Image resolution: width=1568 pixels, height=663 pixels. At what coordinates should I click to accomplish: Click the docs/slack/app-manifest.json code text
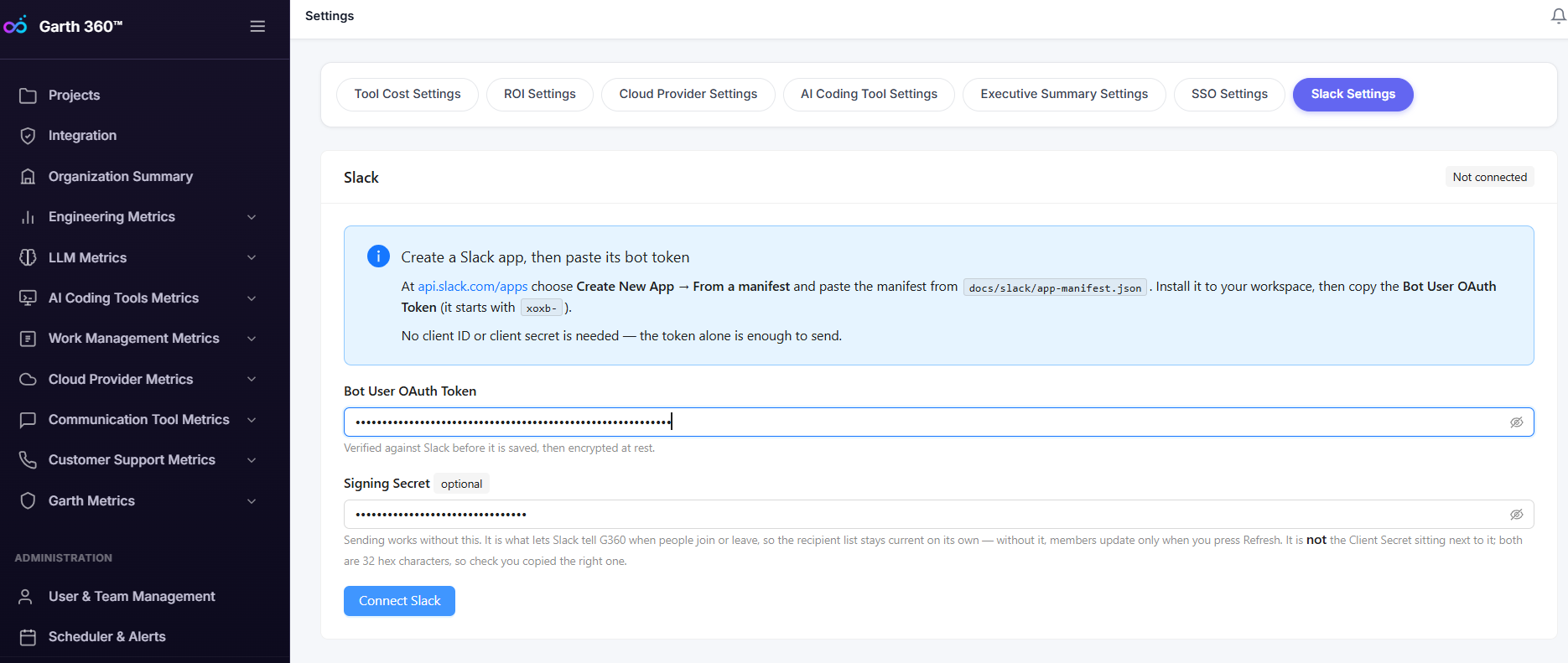pyautogui.click(x=1055, y=287)
